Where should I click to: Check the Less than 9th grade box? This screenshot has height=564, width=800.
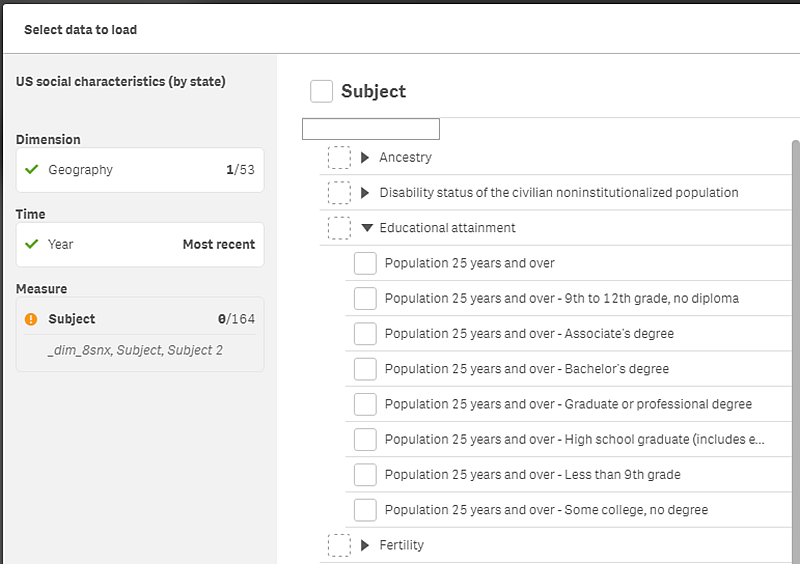(365, 474)
